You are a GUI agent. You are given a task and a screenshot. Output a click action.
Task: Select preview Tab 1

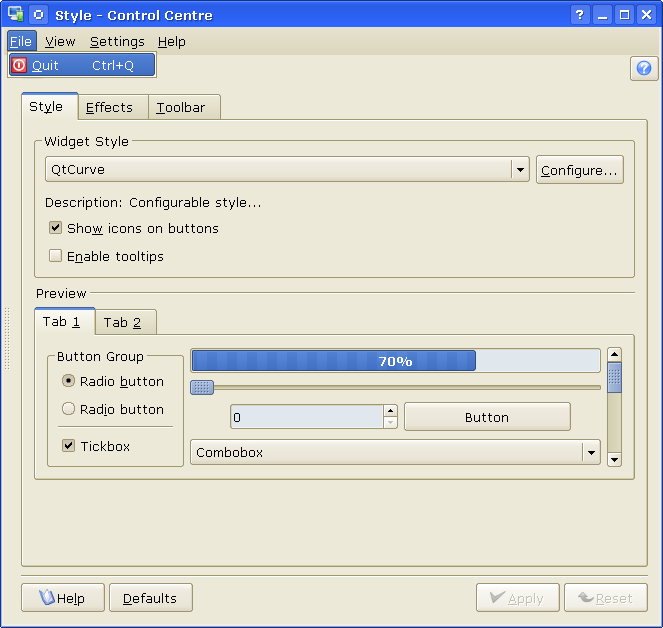point(65,321)
